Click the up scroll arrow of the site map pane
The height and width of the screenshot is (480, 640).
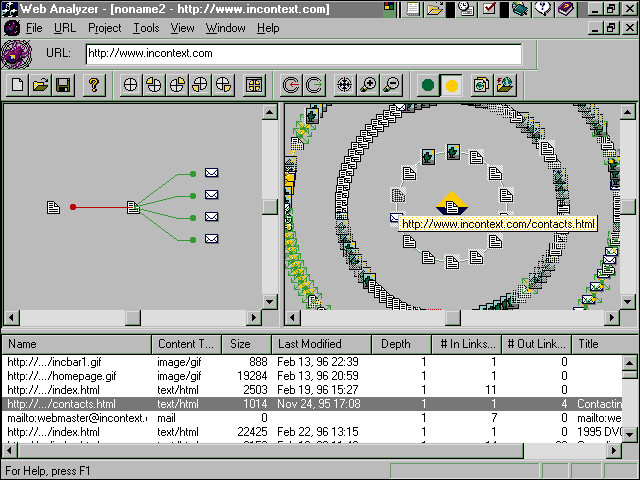(x=628, y=112)
